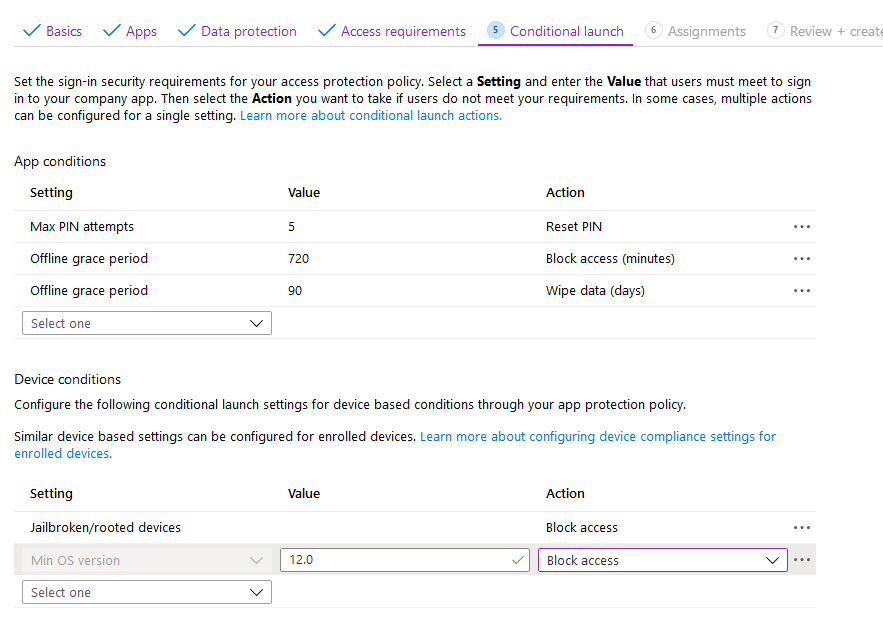Open ellipsis menu for Jailbroken/rooted devices row
The width and height of the screenshot is (883, 626).
[x=801, y=528]
